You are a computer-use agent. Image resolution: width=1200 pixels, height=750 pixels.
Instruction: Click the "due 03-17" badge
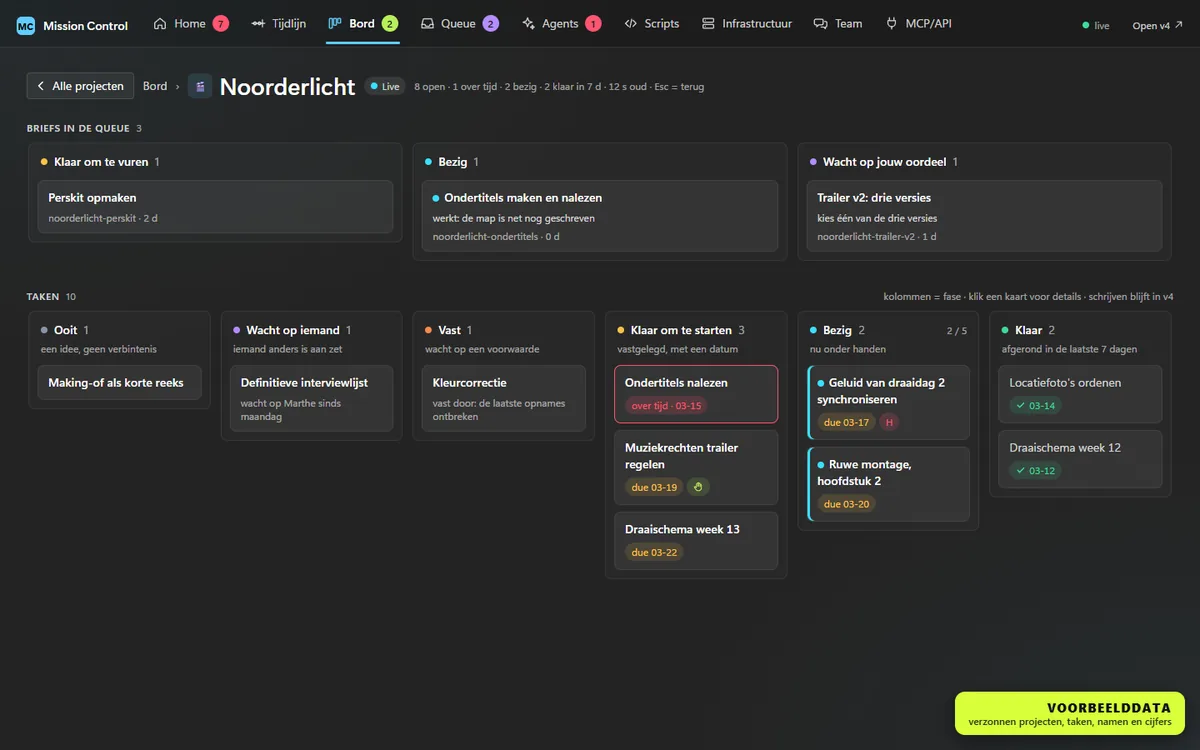pos(846,422)
